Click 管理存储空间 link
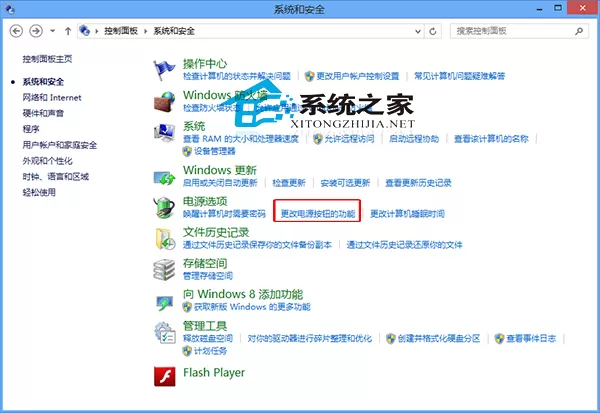 tap(208, 276)
